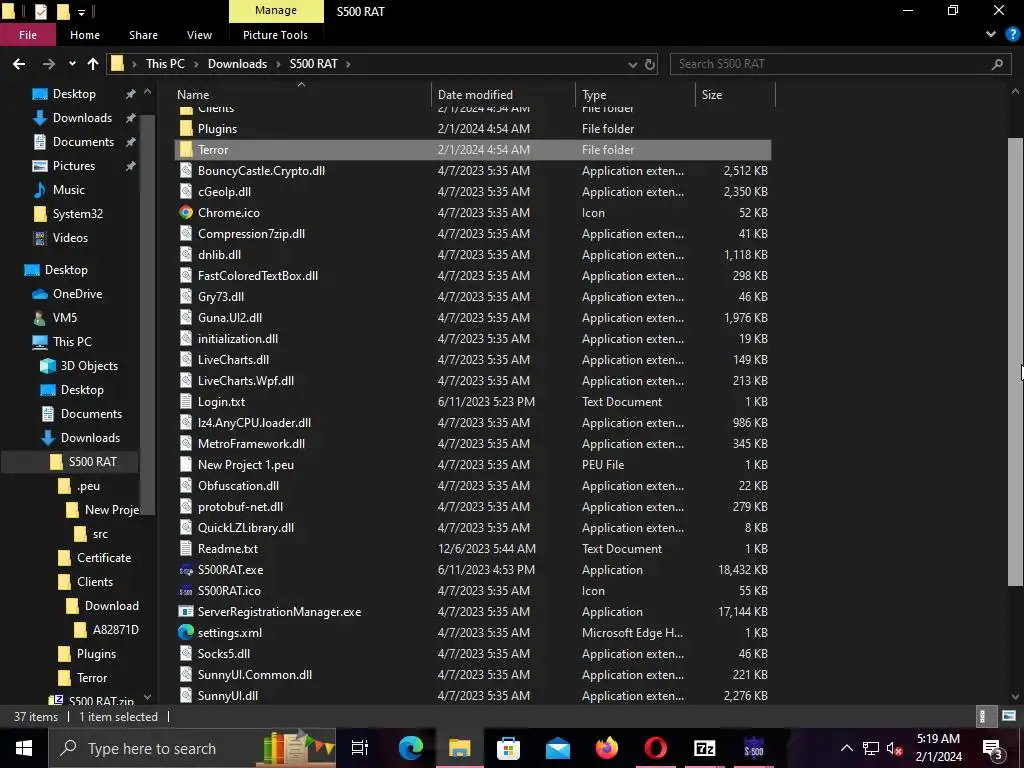This screenshot has width=1024, height=768.
Task: Click the New Project 1.peu file icon
Action: click(x=186, y=465)
